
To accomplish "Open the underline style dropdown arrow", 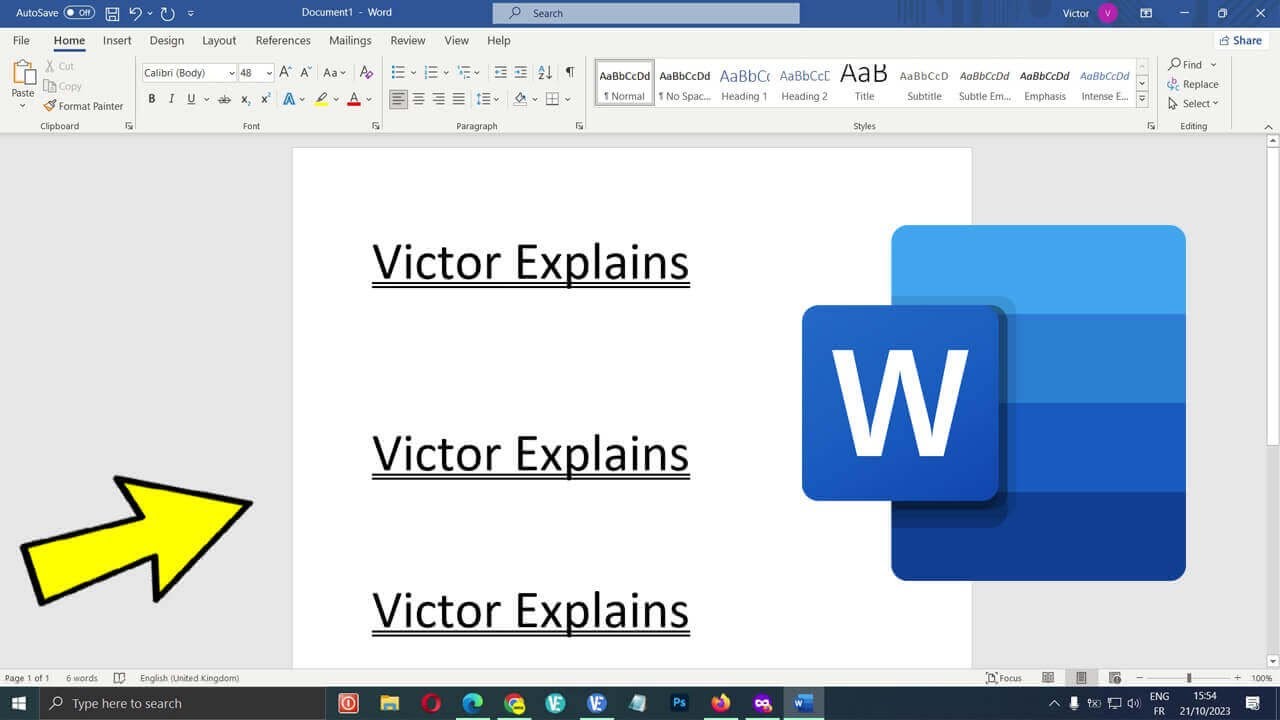I will [x=206, y=99].
